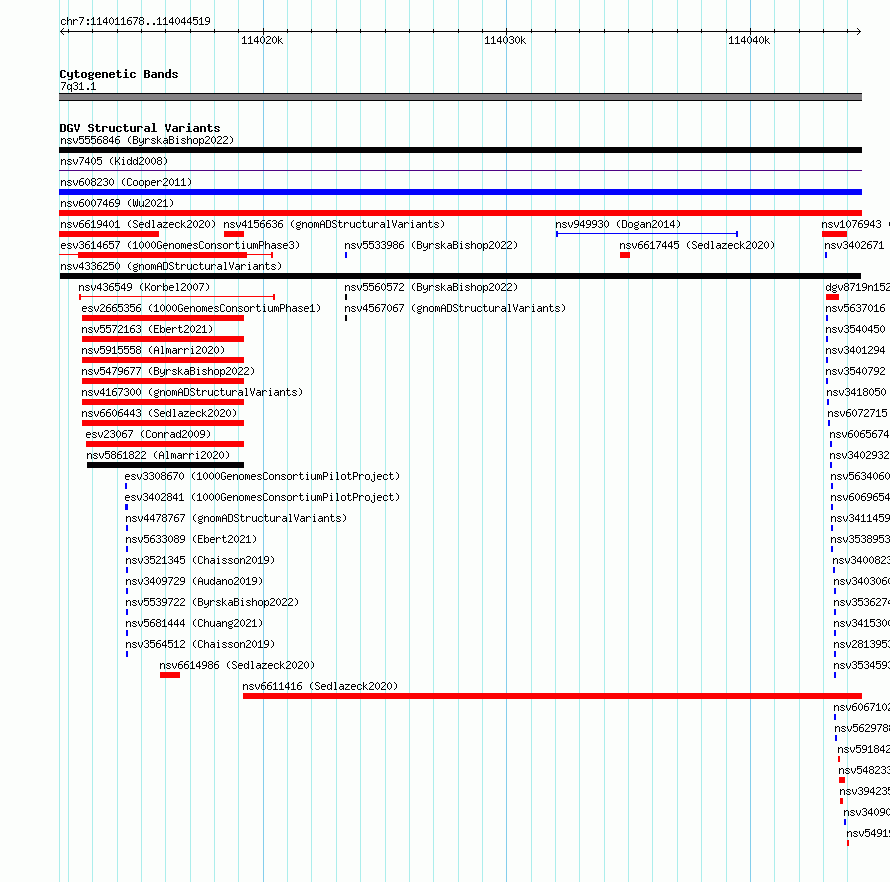Click nsv5539722 (ByrskaBishop2022) label
Screen dimensions: 890x882
pyautogui.click(x=212, y=602)
